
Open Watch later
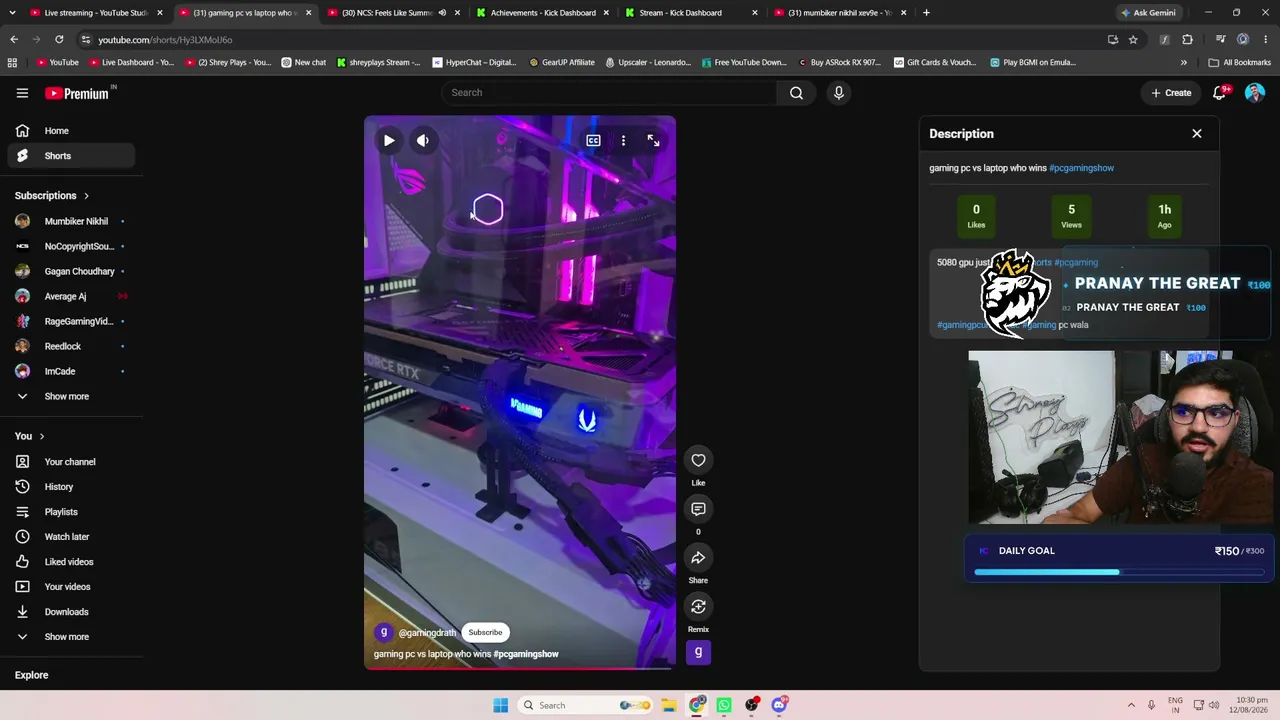(71, 537)
